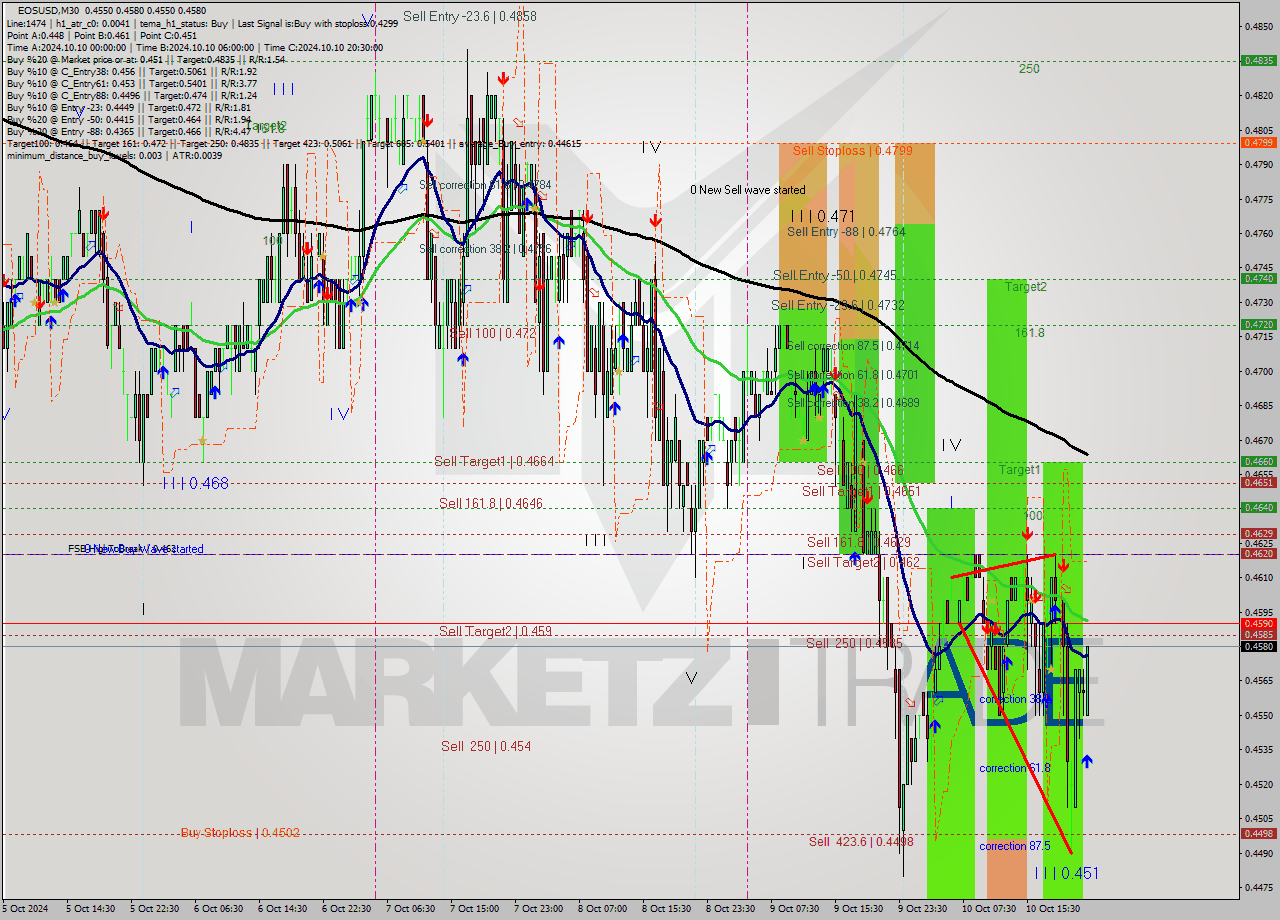
Task: Click the '6 Oct 14:30' time label
Action: click(x=282, y=909)
